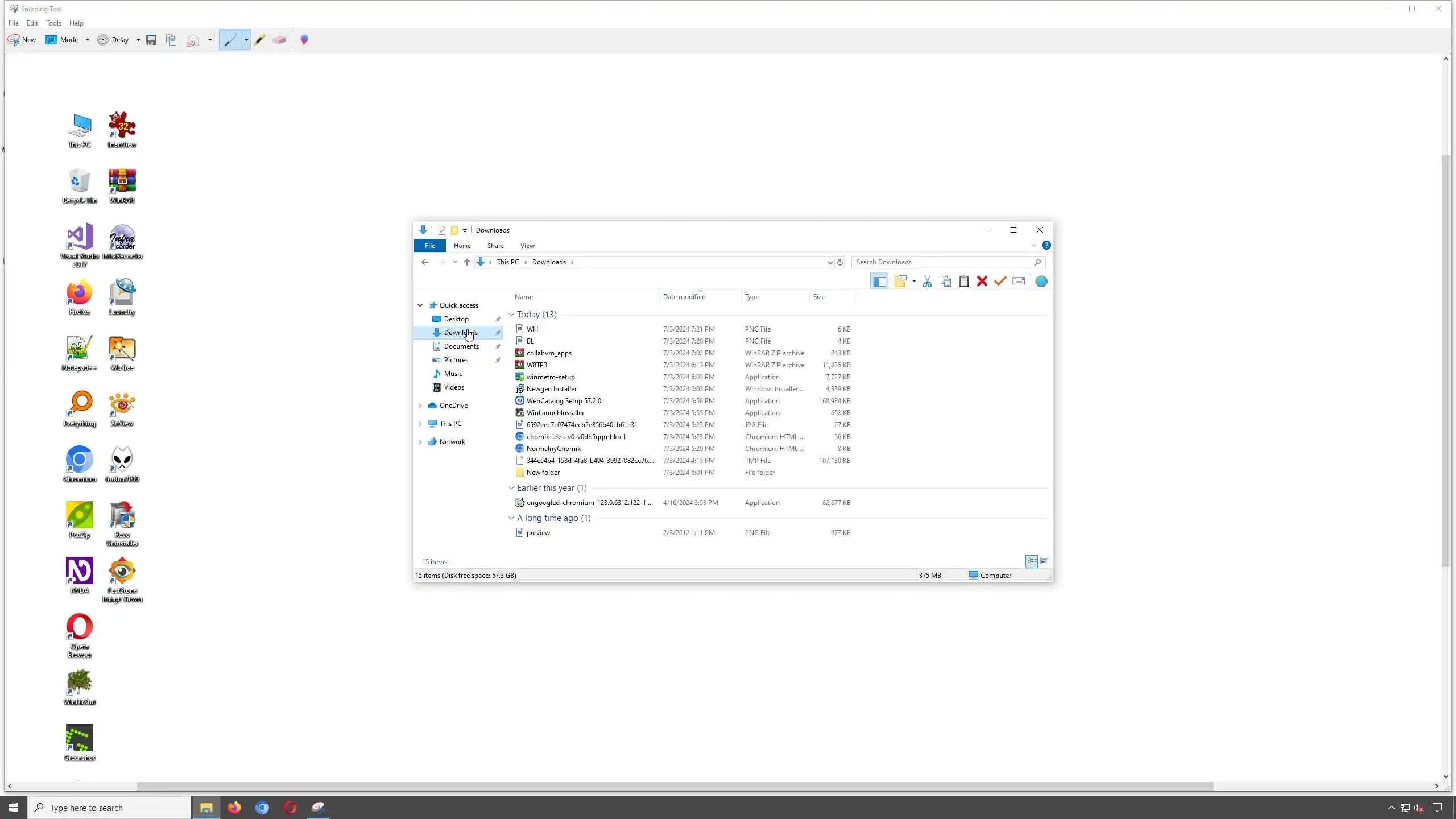The width and height of the screenshot is (1456, 819).
Task: Open Firefox from the taskbar
Action: tap(234, 808)
